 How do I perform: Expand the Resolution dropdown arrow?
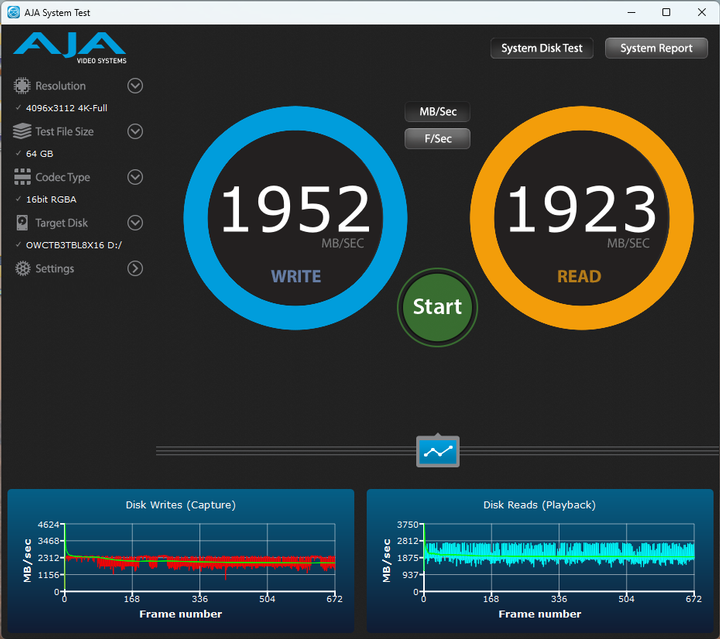(x=135, y=86)
